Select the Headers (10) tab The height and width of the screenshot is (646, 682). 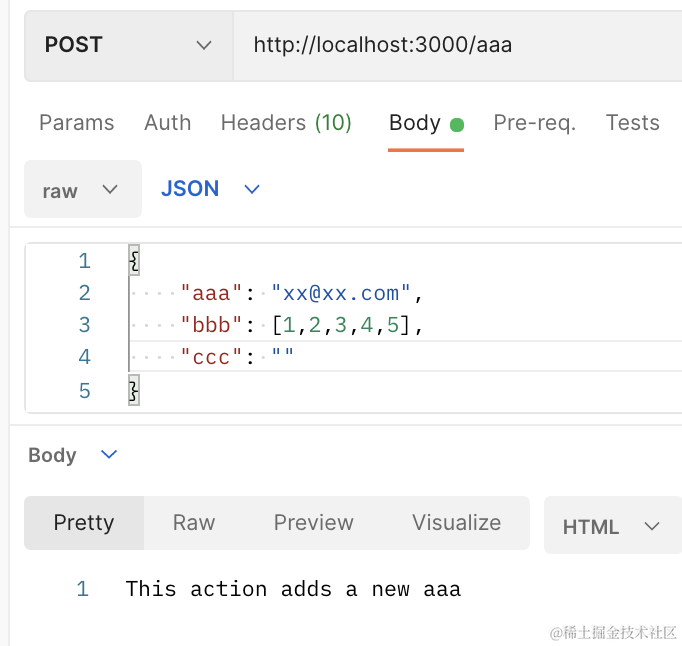[286, 123]
